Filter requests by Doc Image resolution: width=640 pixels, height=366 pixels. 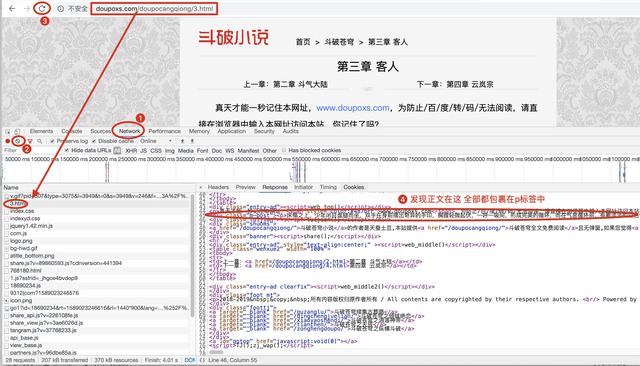(x=217, y=151)
